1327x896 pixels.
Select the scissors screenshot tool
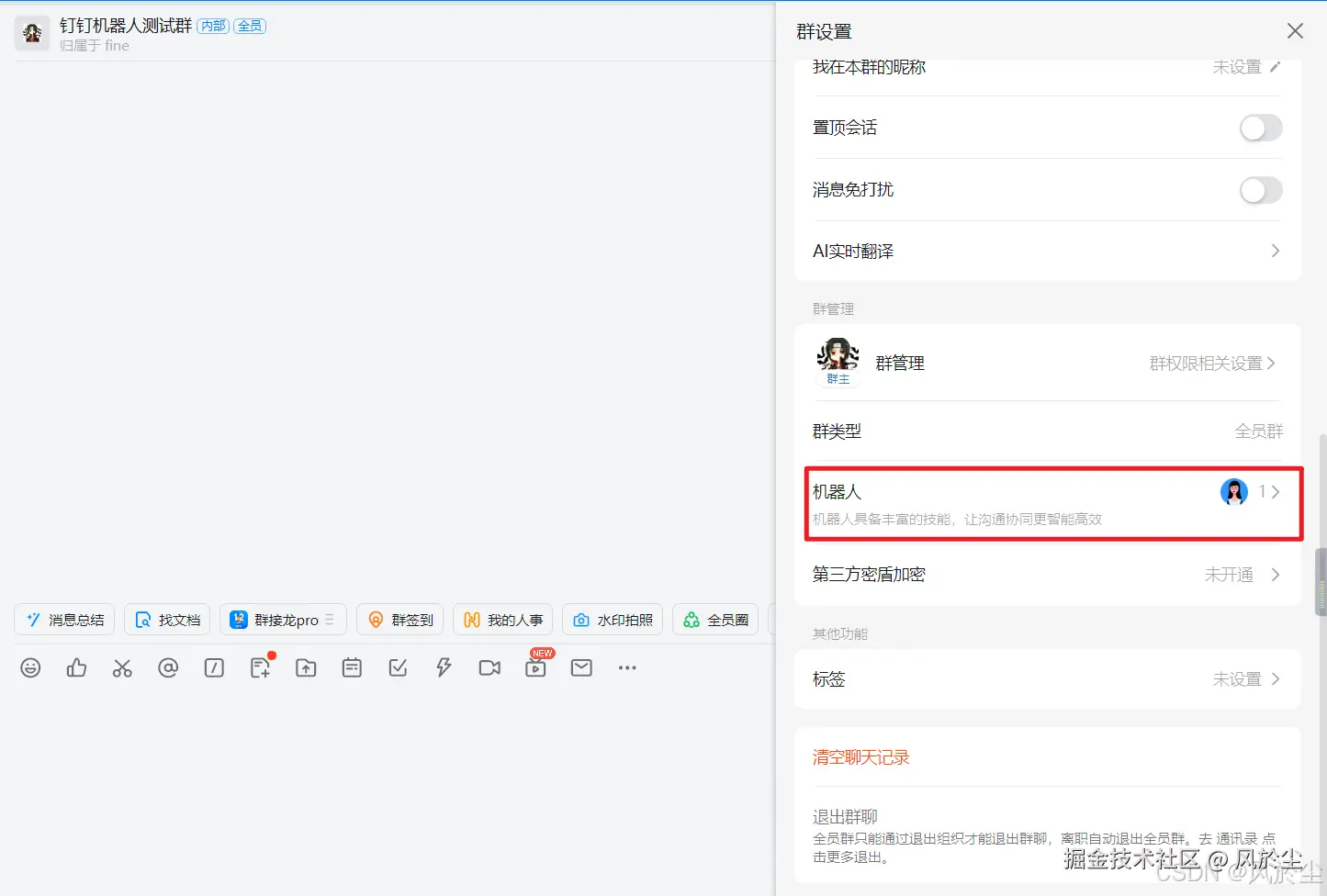122,667
